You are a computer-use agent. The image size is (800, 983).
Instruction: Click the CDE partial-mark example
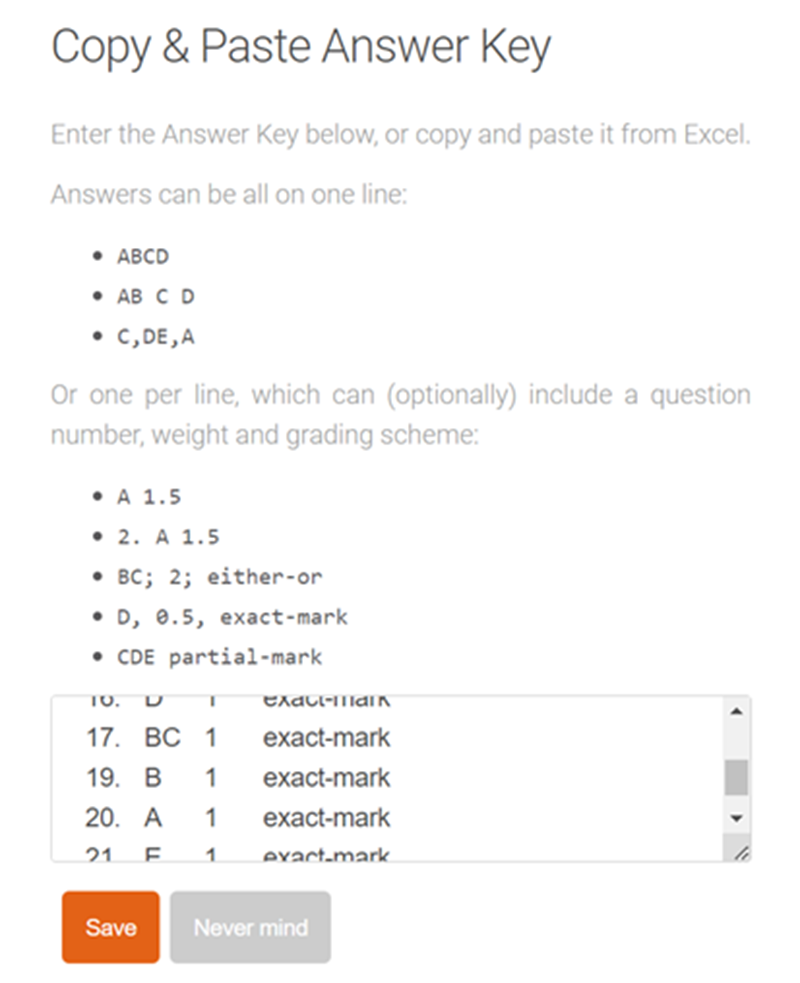tap(219, 657)
